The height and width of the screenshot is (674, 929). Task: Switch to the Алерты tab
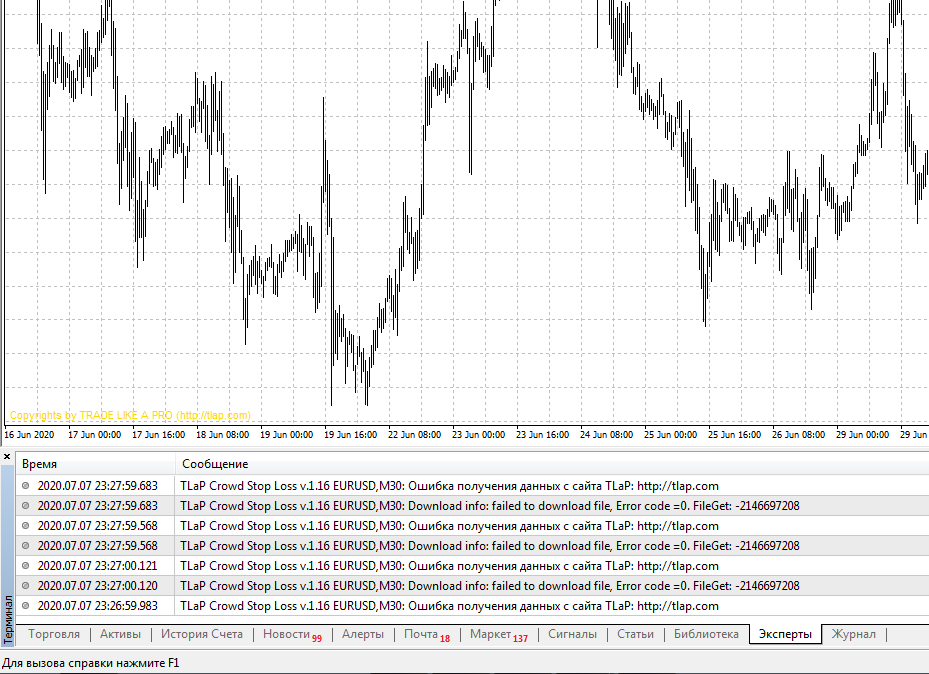click(x=363, y=634)
